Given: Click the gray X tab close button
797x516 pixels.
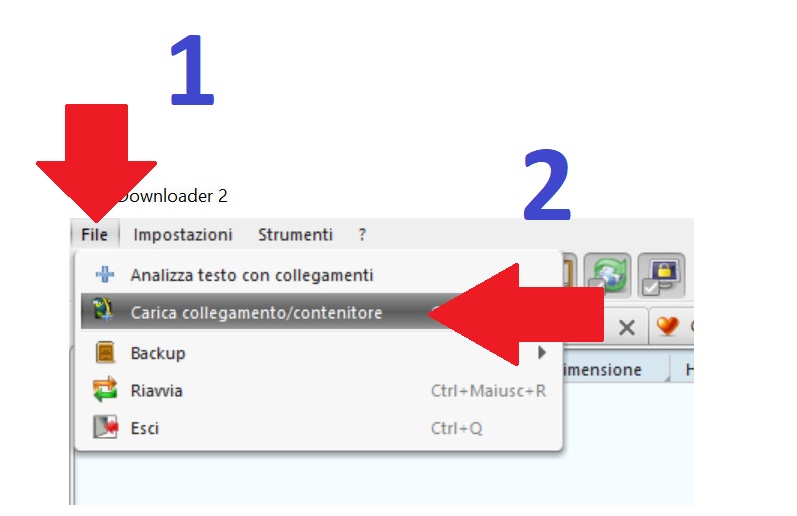Looking at the screenshot, I should tap(627, 327).
